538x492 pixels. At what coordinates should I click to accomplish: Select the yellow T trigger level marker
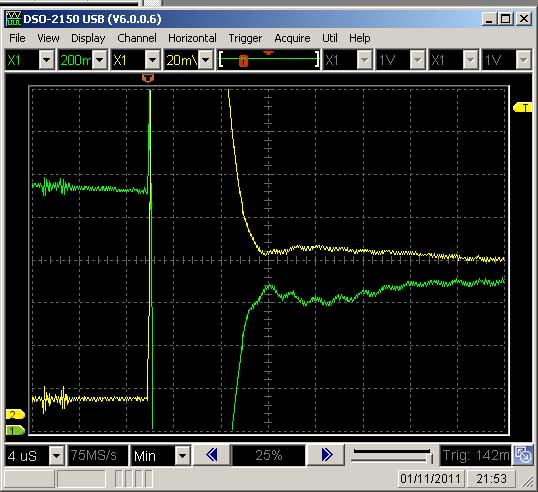522,107
